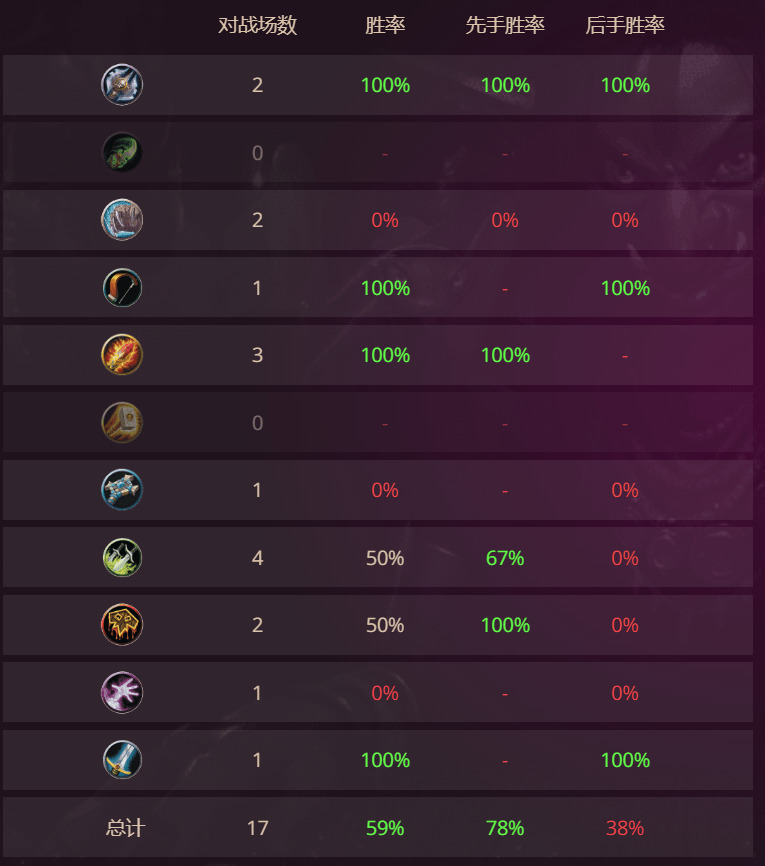Viewport: 765px width, 866px height.
Task: Sort by 胜率 column header
Action: 385,25
